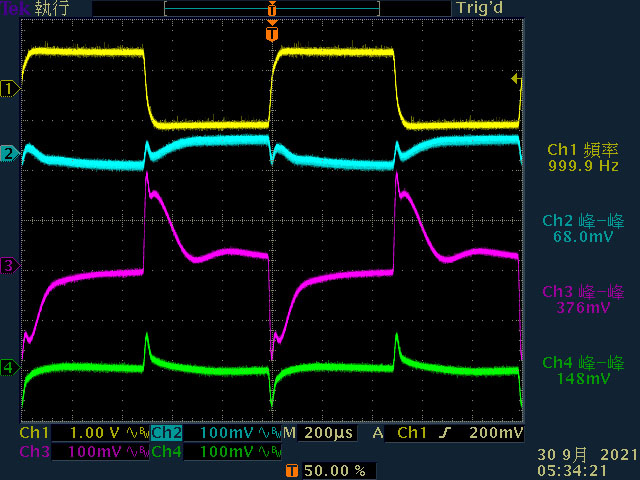Click the Channel 3 ground marker
The width and height of the screenshot is (640, 480).
point(10,266)
